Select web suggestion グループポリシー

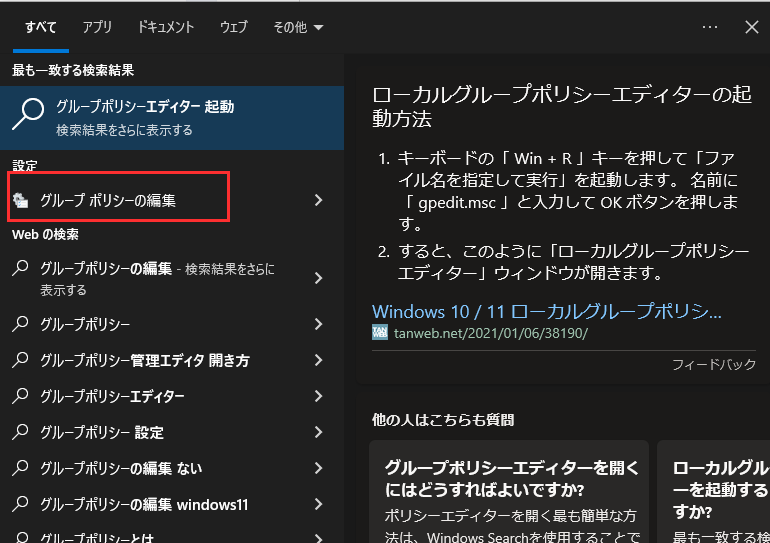click(x=172, y=324)
